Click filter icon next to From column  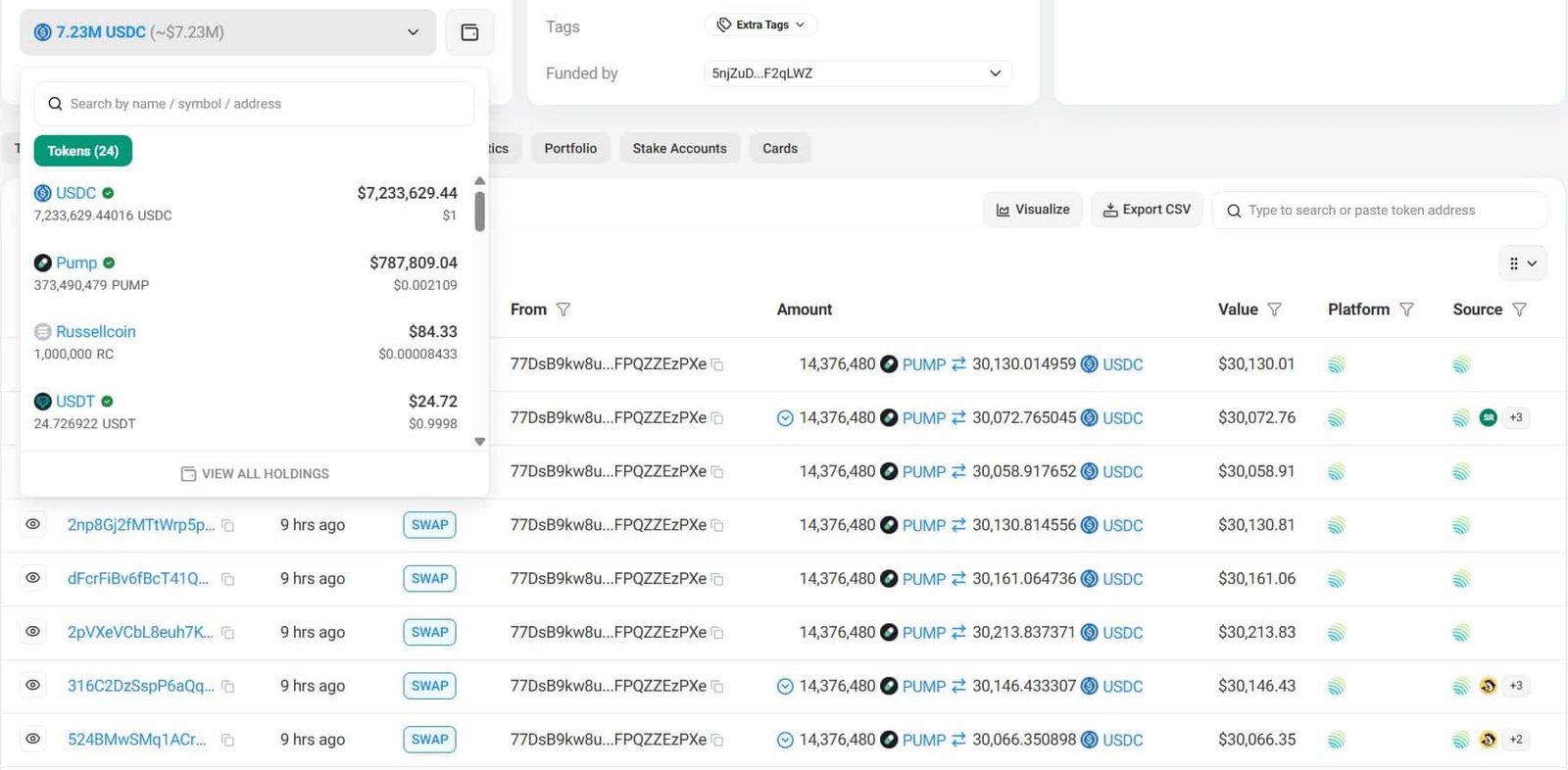(563, 310)
